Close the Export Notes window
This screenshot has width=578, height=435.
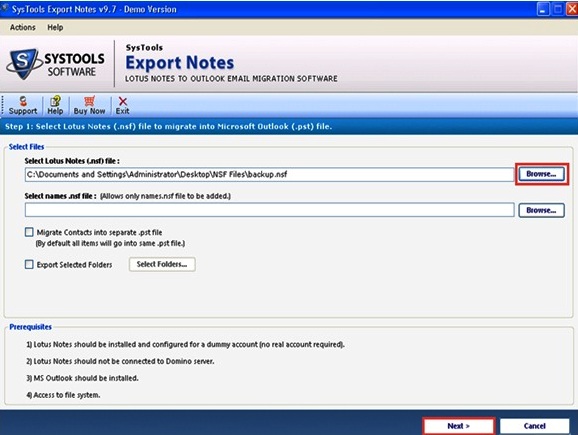coord(572,9)
